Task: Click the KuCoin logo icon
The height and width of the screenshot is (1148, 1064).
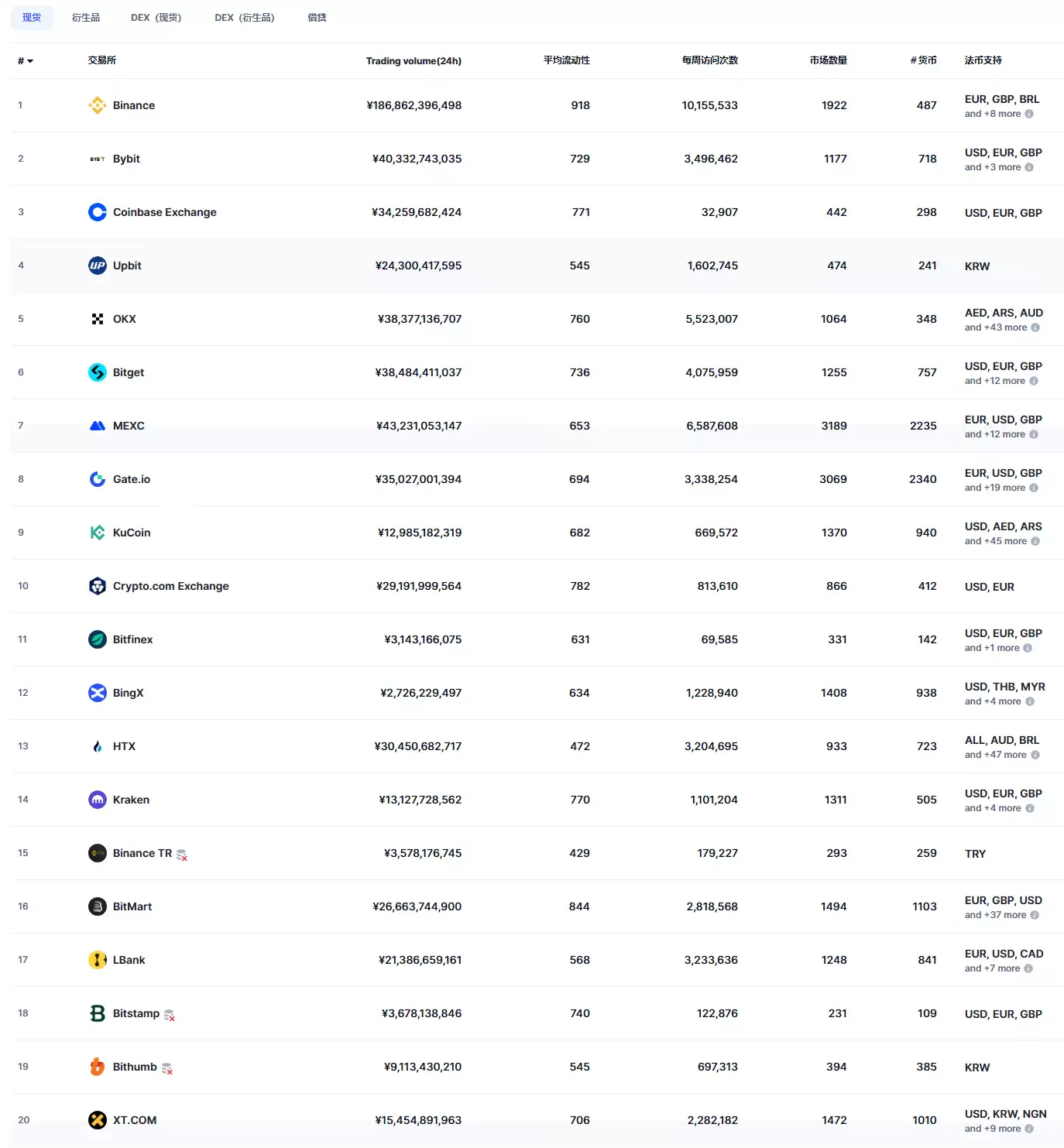Action: 98,533
